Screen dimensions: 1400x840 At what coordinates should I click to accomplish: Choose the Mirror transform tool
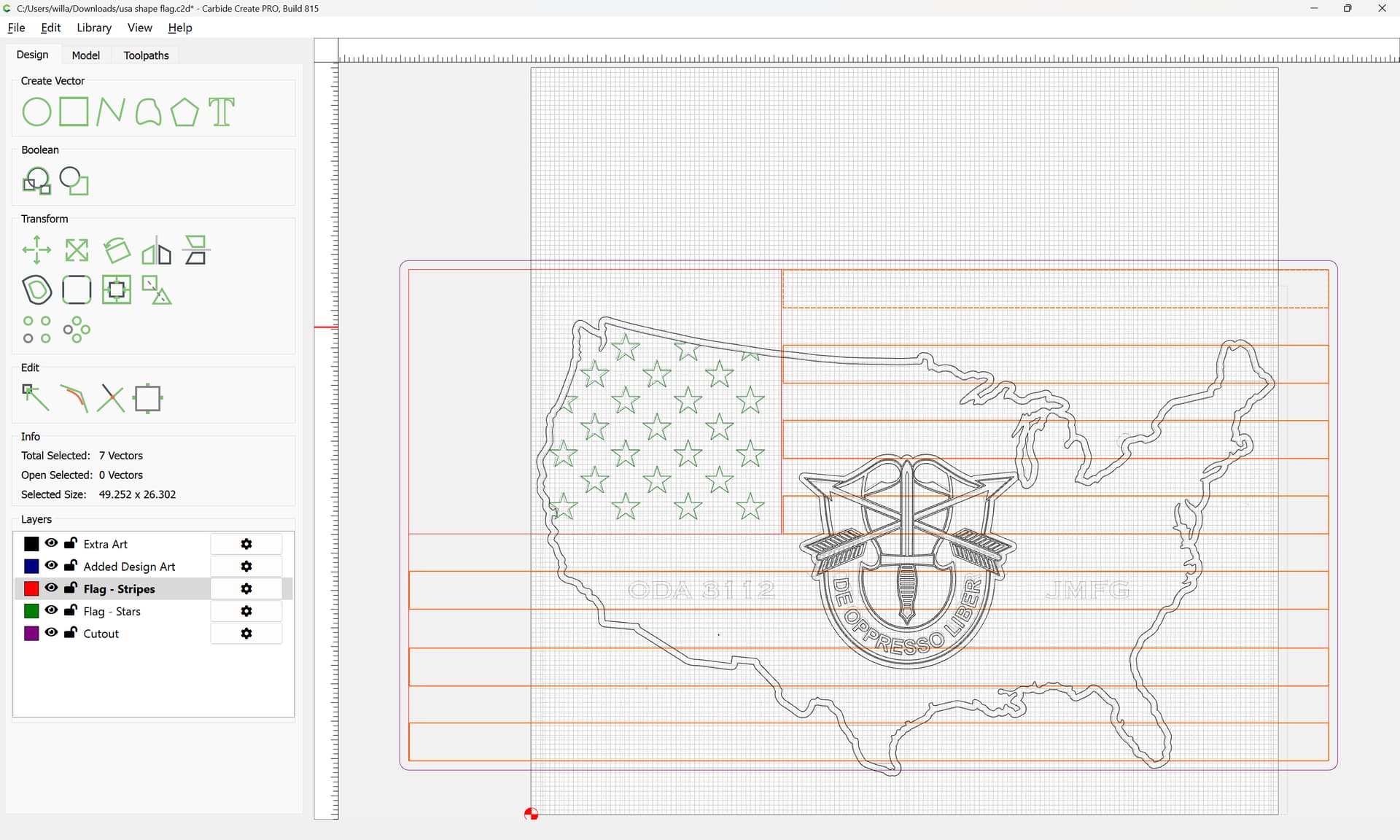[156, 250]
